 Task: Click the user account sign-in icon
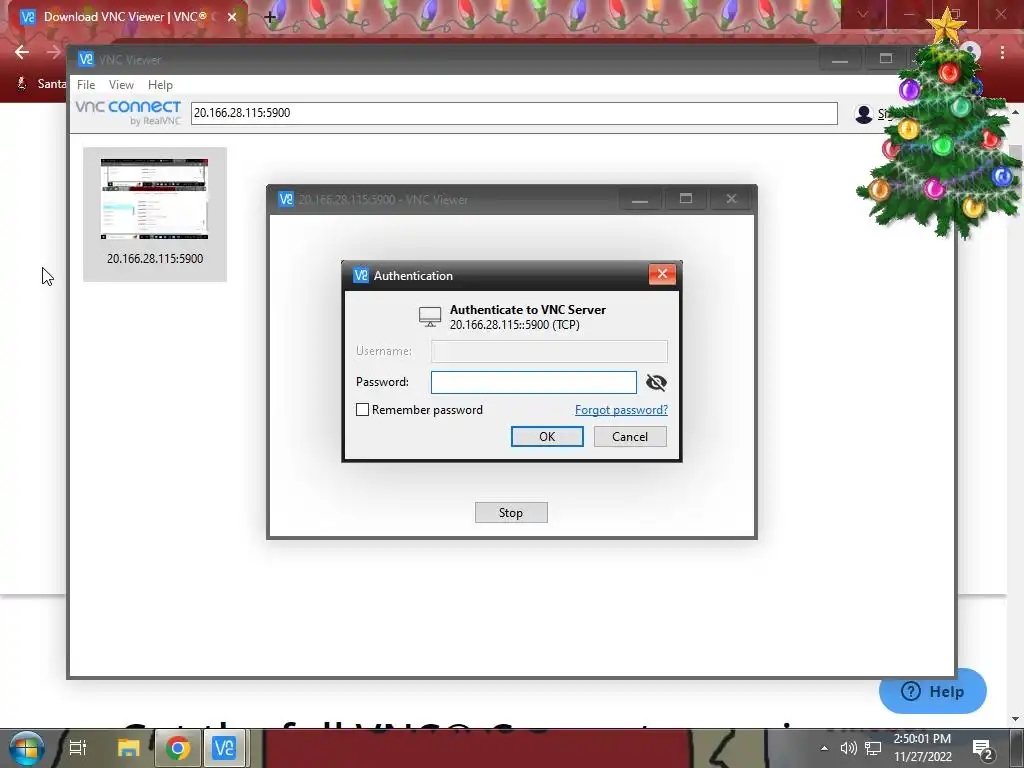(x=863, y=114)
